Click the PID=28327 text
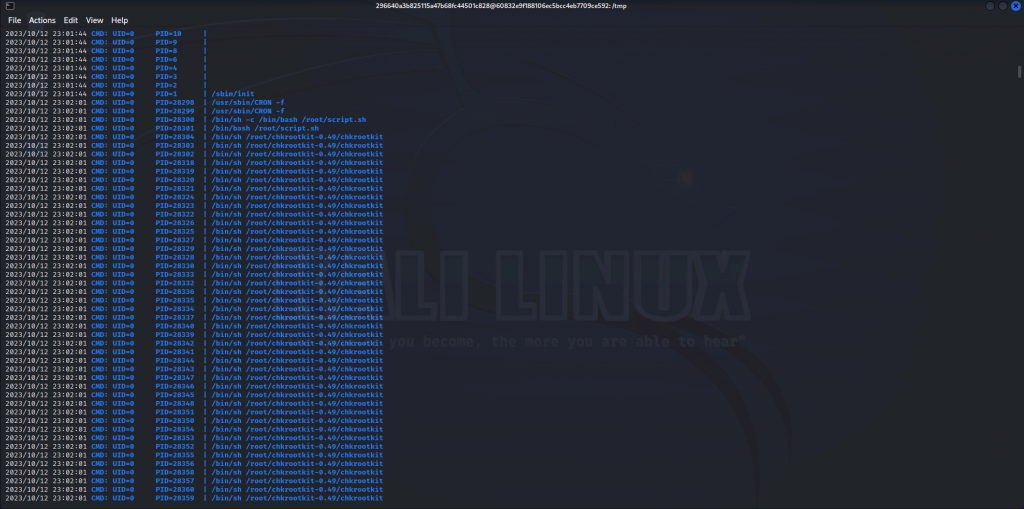Image resolution: width=1024 pixels, height=509 pixels. [175, 240]
